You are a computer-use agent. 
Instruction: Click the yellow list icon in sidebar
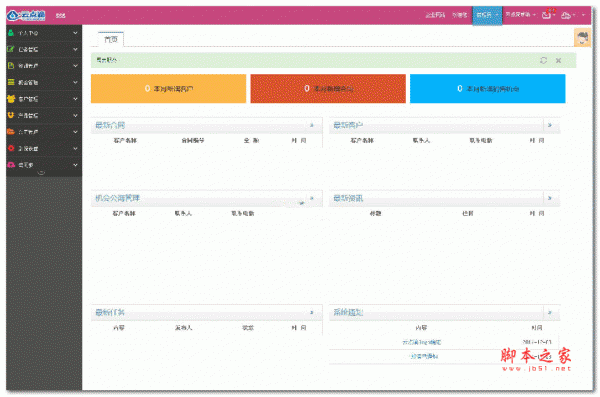[x=11, y=82]
